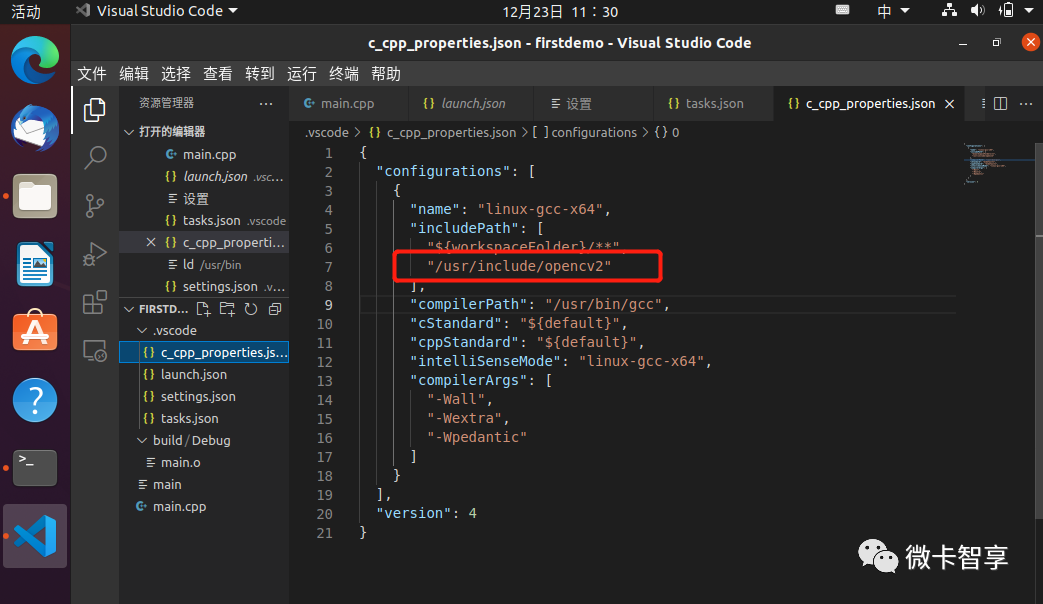Click the editor vertical scrollbar
Image resolution: width=1043 pixels, height=604 pixels.
pyautogui.click(x=1038, y=333)
